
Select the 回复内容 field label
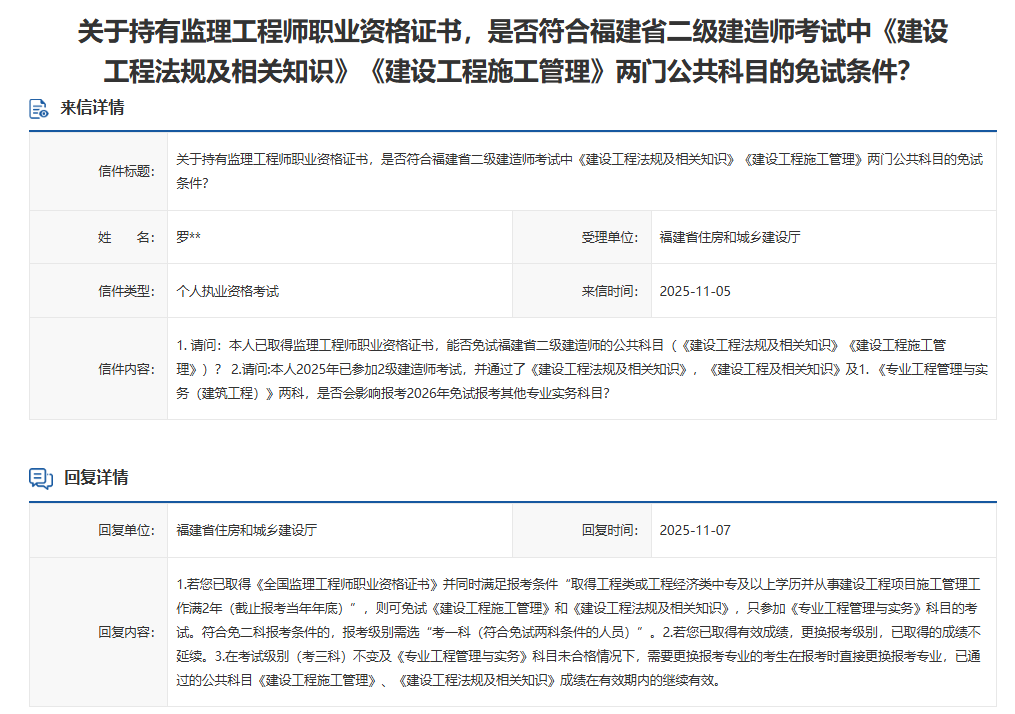pos(126,632)
